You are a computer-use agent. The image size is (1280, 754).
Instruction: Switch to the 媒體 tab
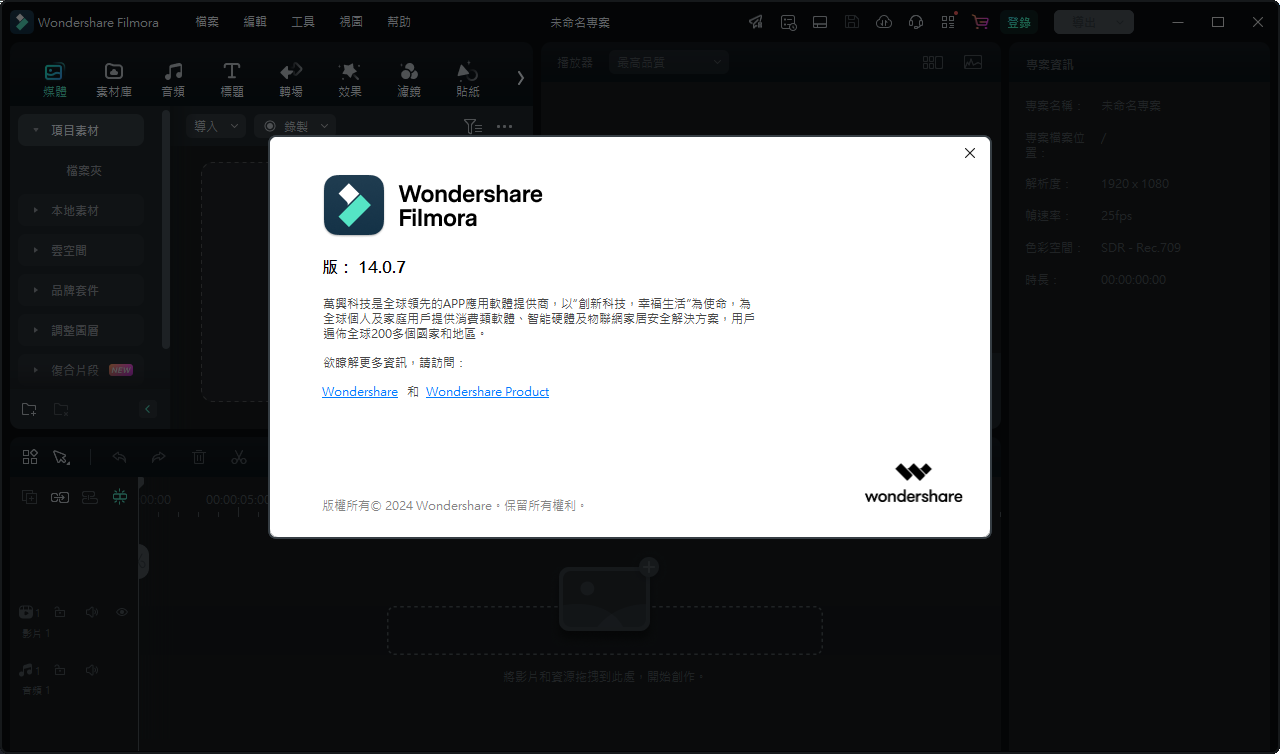point(55,80)
